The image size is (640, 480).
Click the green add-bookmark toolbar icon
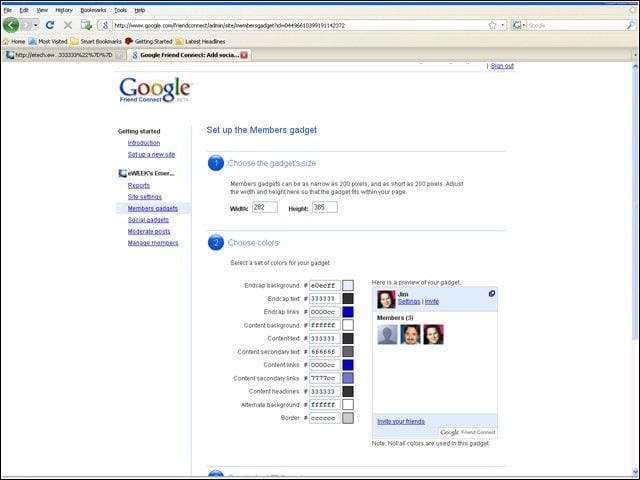[x=86, y=25]
